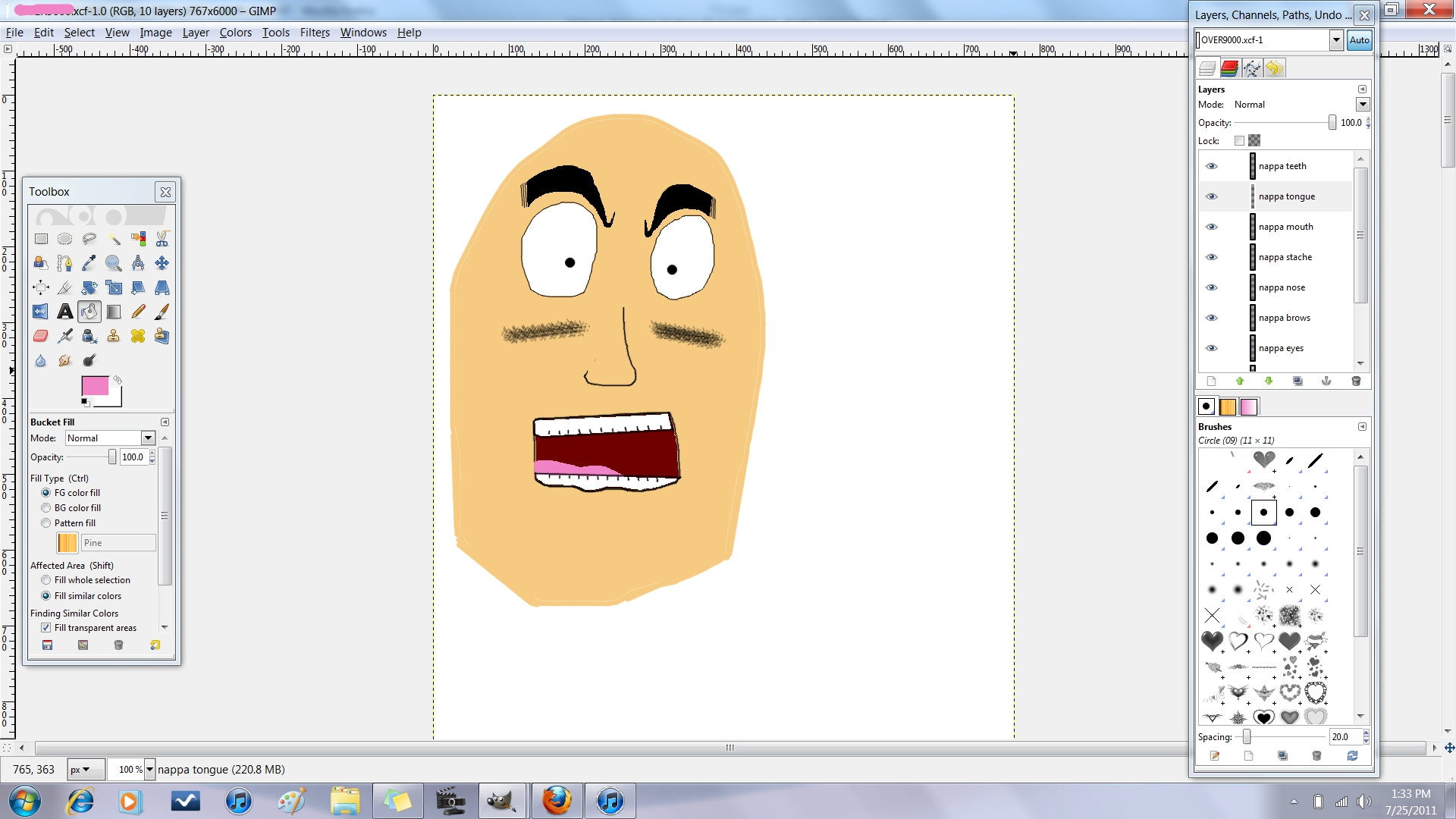Click the layer Opacity slider handle

1332,123
